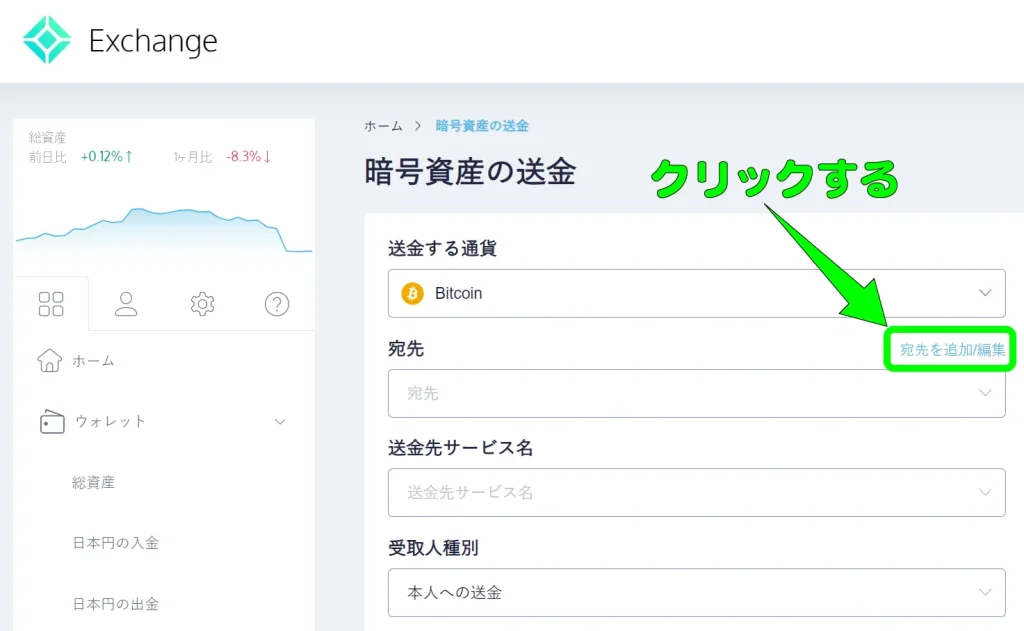Click the 宛先を追加/編集 link
The height and width of the screenshot is (631, 1024).
(x=952, y=349)
